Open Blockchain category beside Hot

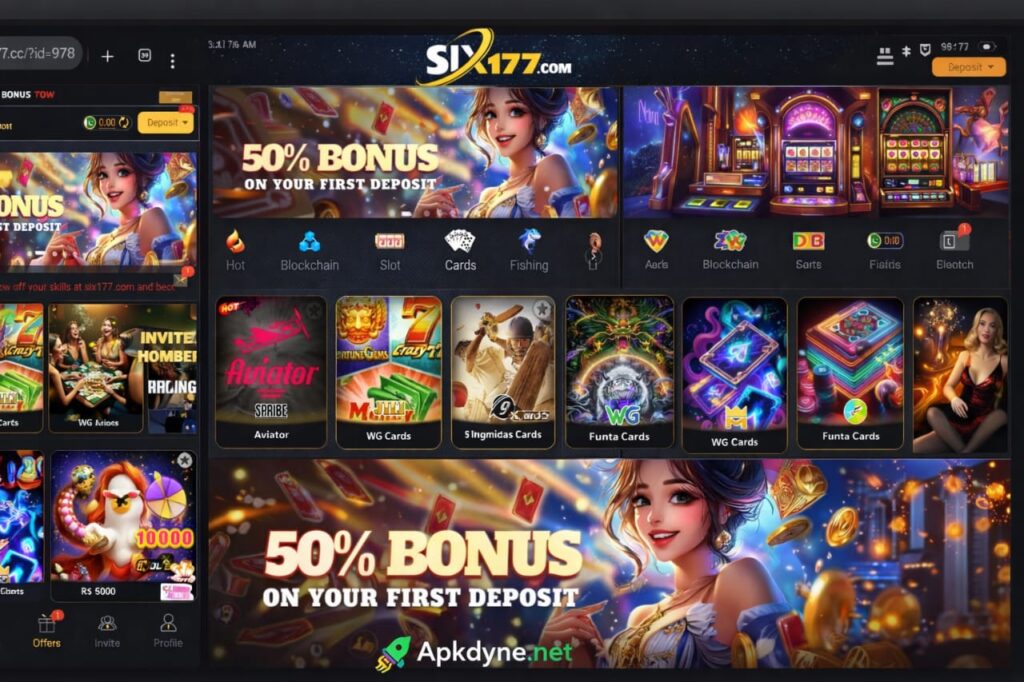(310, 250)
